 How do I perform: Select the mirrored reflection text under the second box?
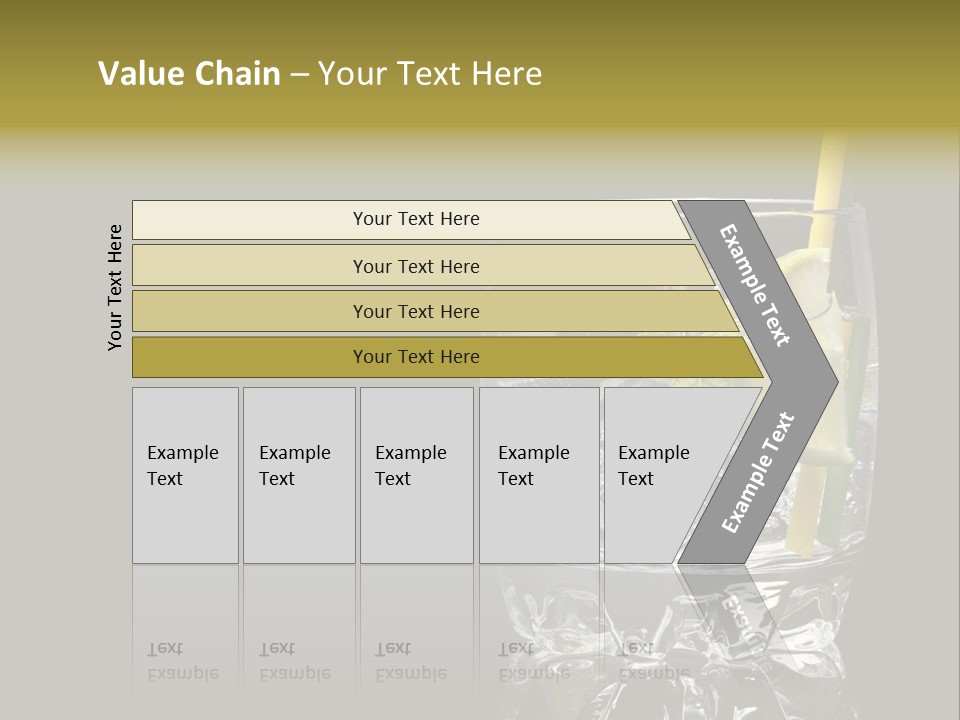coord(295,661)
